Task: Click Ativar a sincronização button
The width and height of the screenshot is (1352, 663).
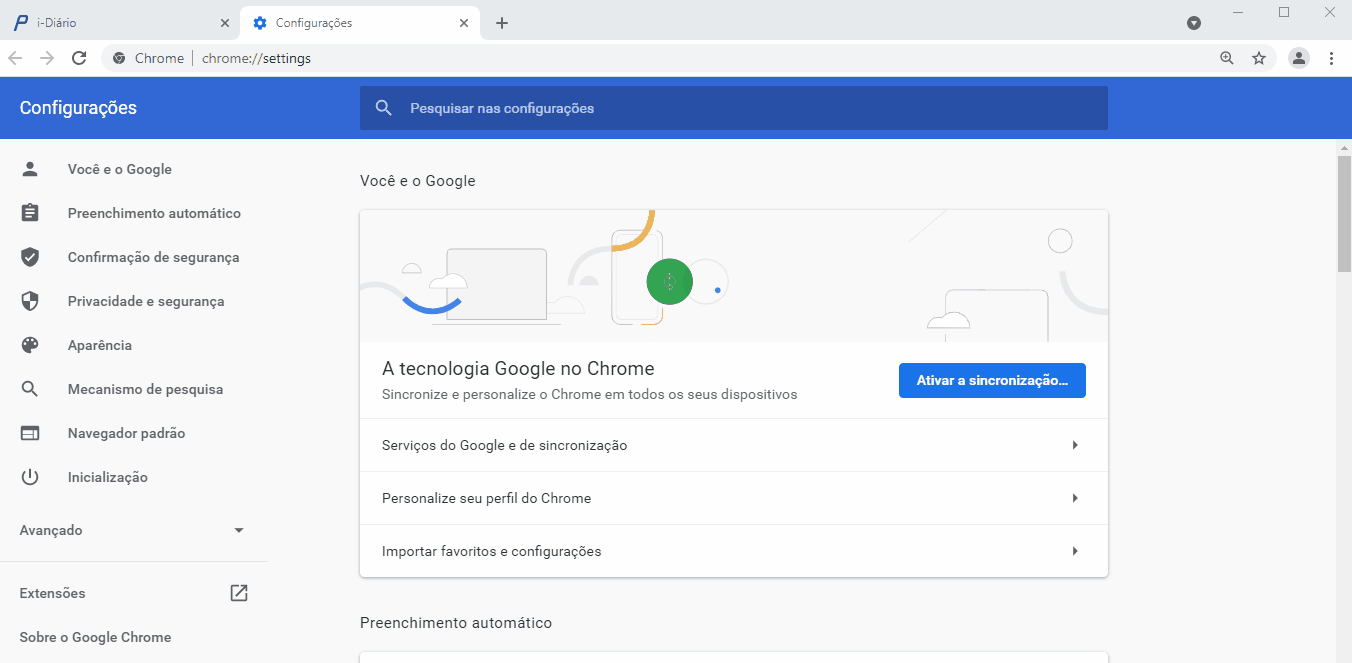Action: (x=992, y=380)
